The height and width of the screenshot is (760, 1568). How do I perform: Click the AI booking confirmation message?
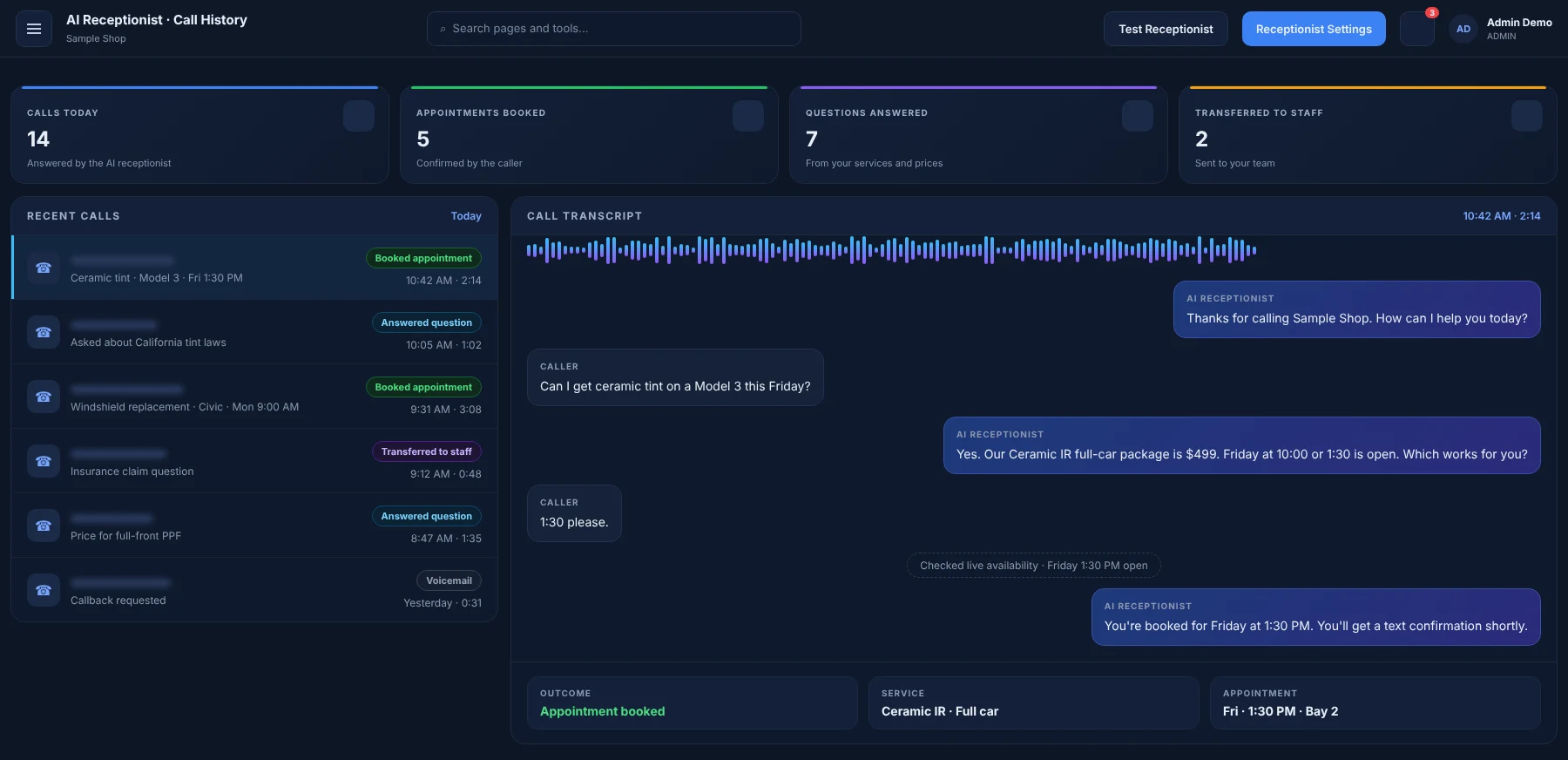[1316, 617]
